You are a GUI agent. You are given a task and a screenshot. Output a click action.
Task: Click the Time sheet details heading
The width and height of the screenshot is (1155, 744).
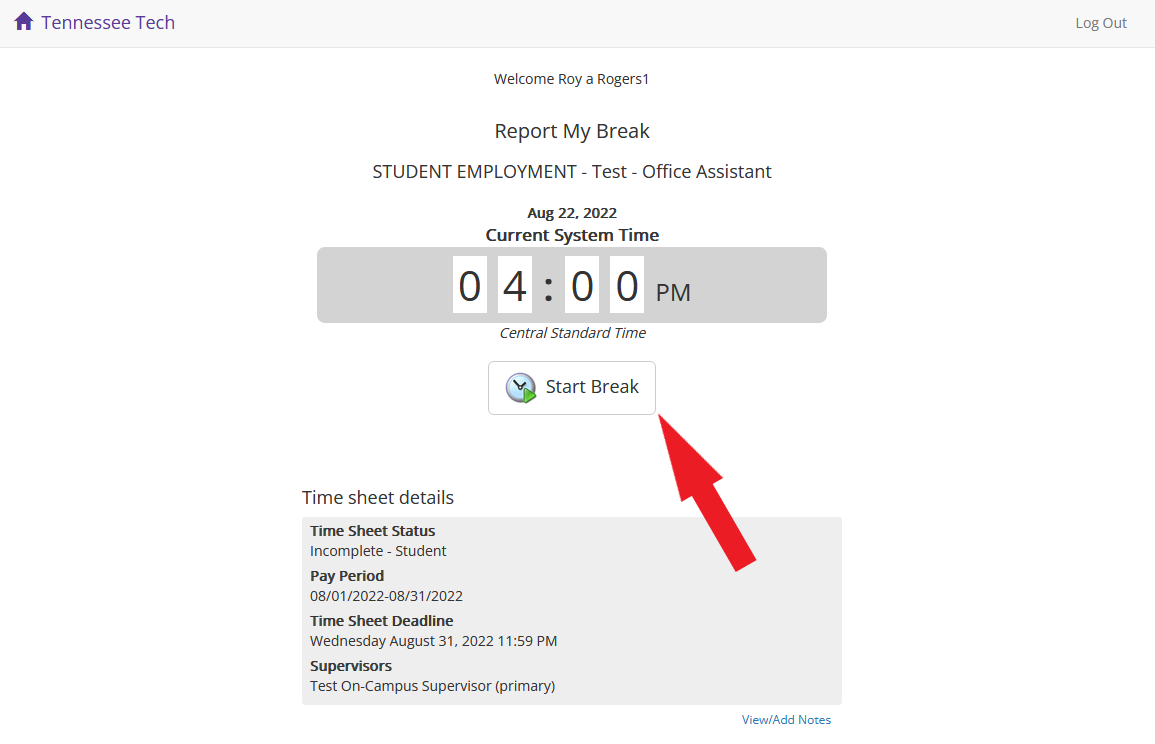point(378,498)
